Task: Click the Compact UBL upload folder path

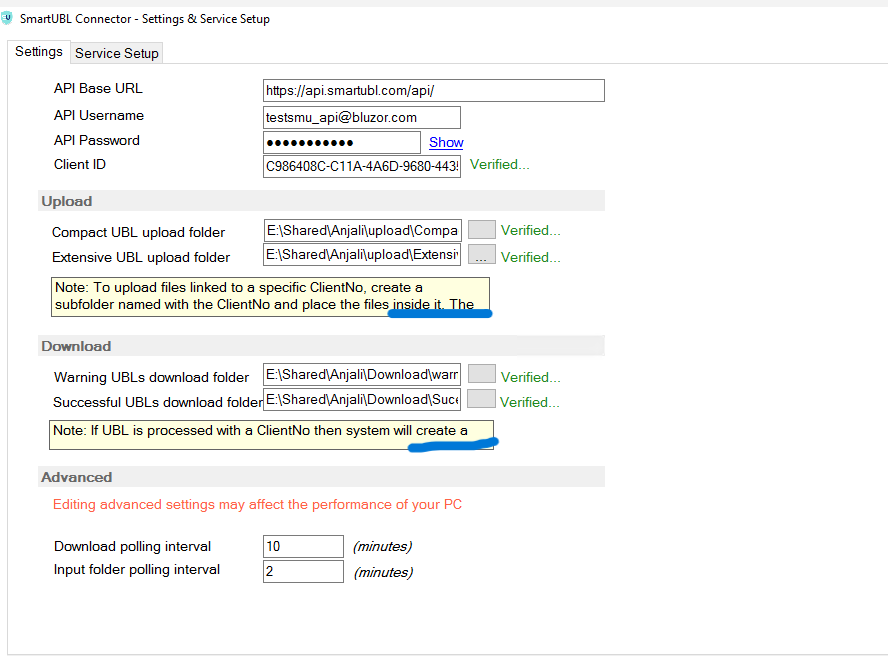Action: pos(362,231)
